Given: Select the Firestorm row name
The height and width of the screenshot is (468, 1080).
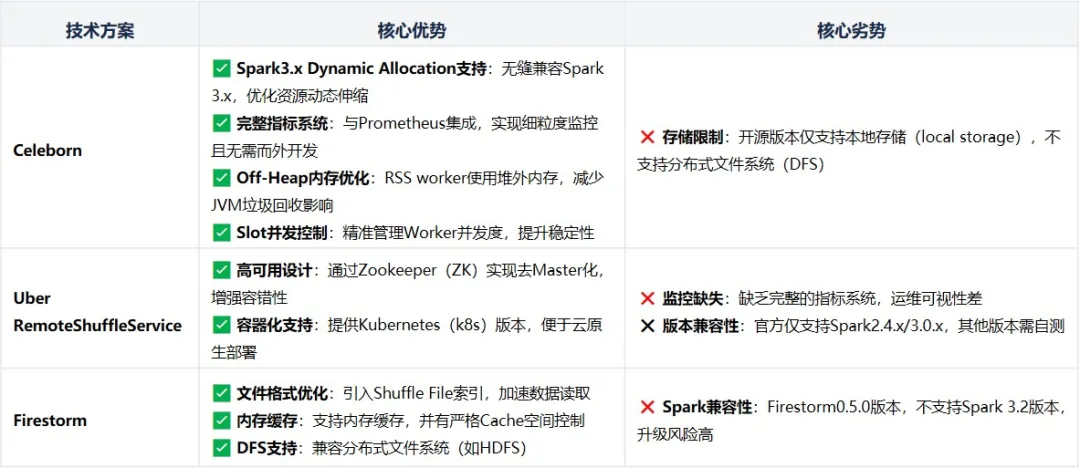Looking at the screenshot, I should pyautogui.click(x=50, y=420).
